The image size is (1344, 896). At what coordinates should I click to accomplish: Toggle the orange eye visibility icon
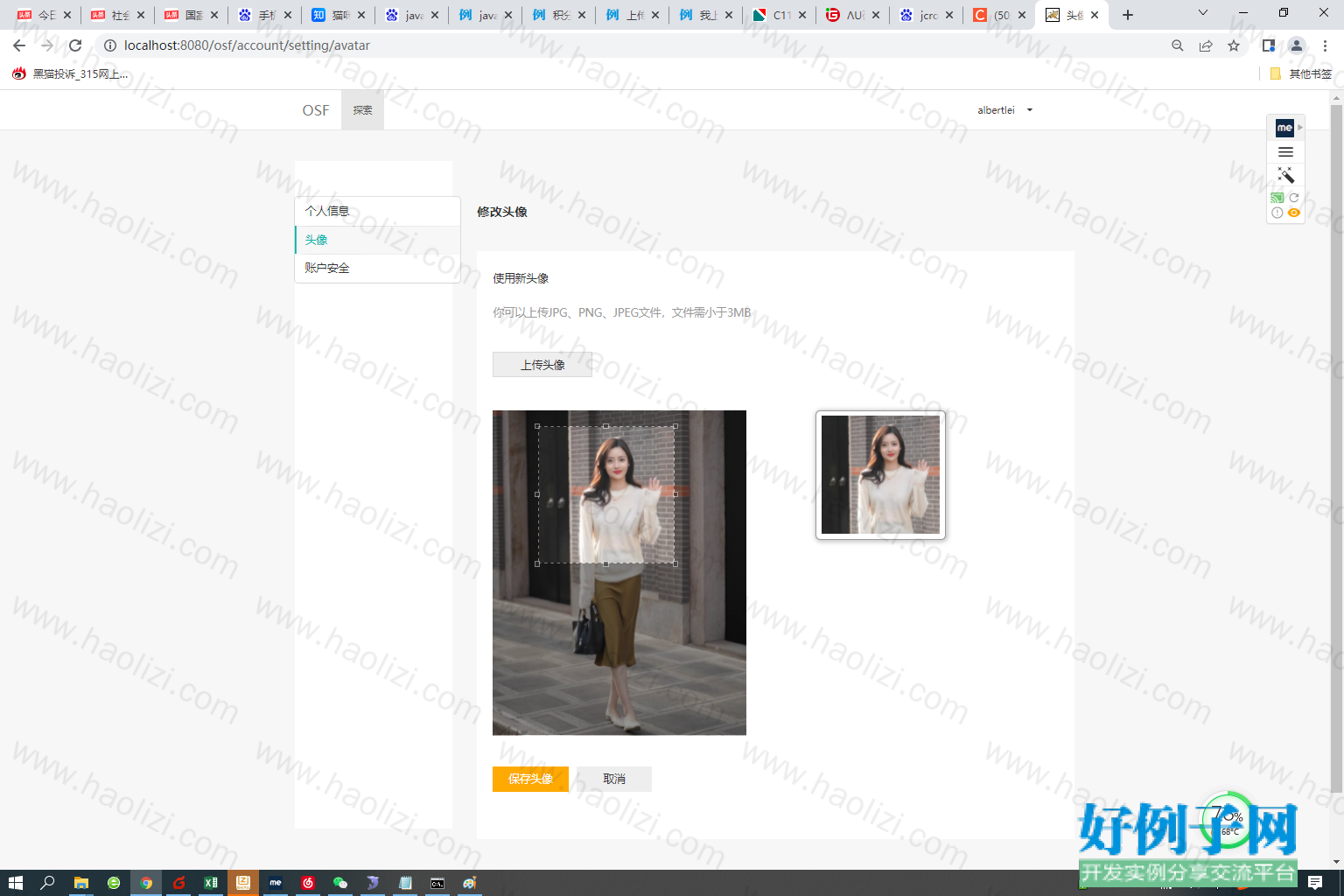pyautogui.click(x=1294, y=213)
